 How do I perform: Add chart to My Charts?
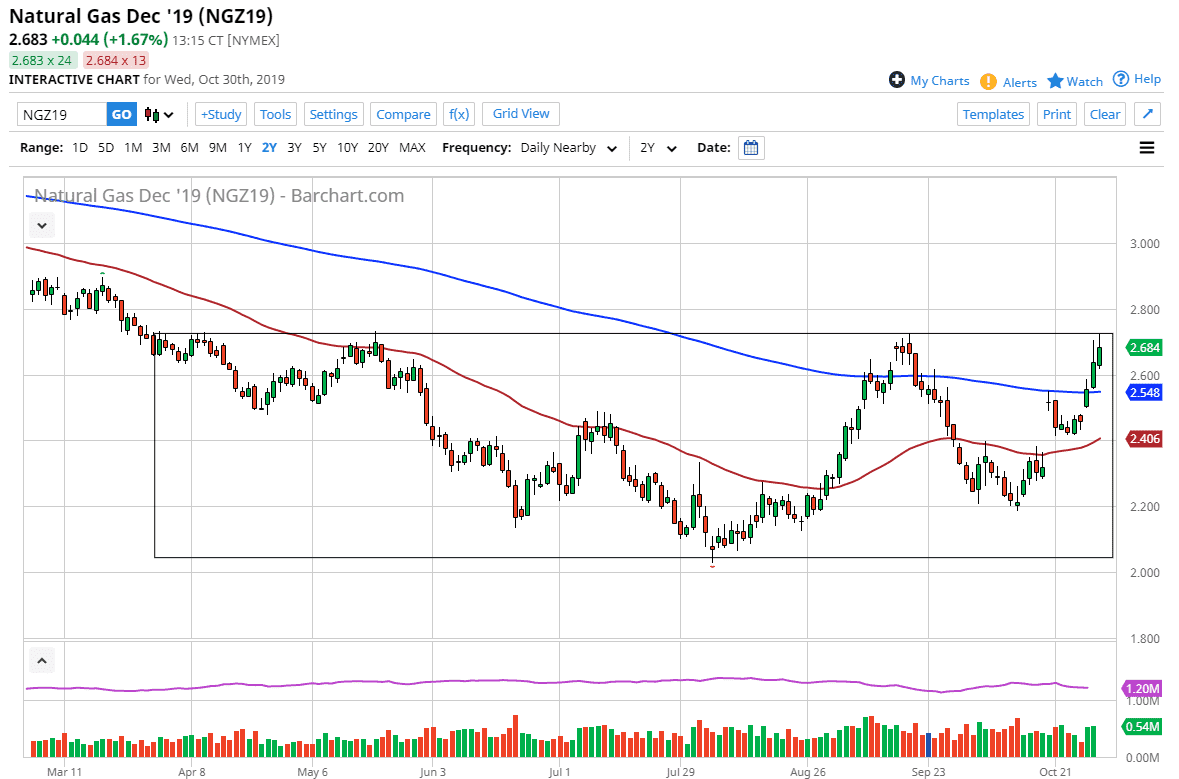point(929,81)
